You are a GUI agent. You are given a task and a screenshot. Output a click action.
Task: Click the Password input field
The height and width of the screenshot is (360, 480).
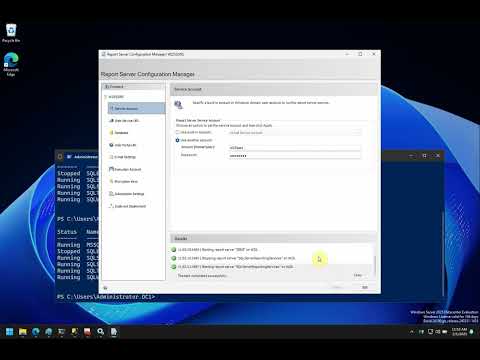(x=295, y=156)
